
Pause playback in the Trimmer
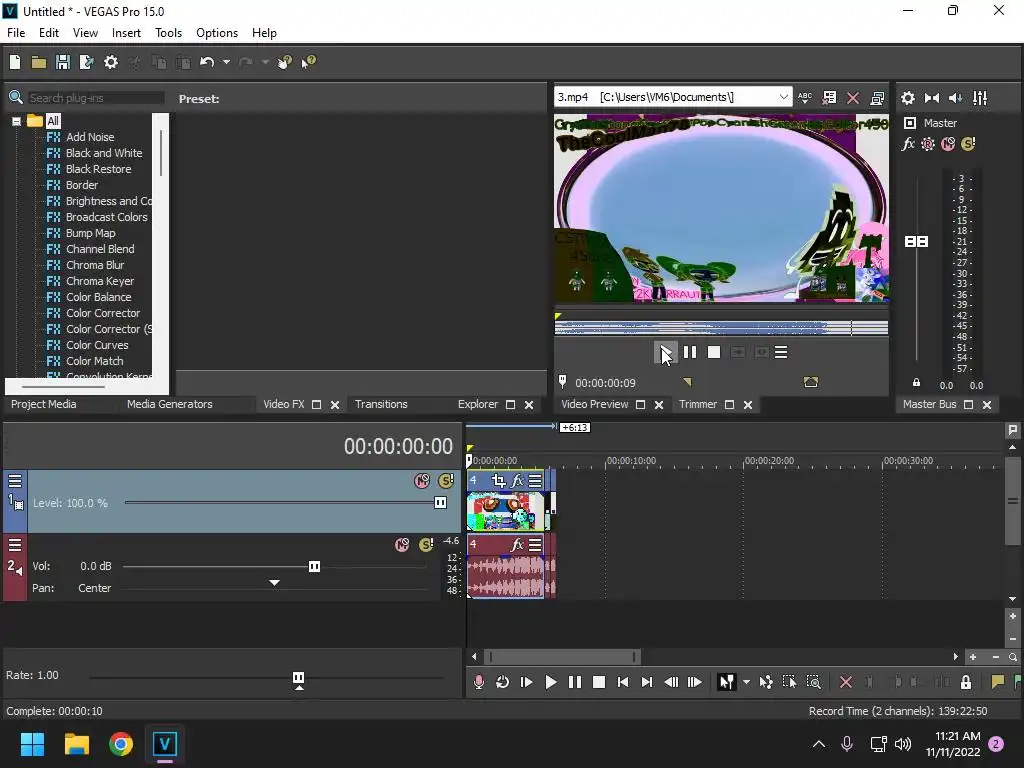point(690,353)
